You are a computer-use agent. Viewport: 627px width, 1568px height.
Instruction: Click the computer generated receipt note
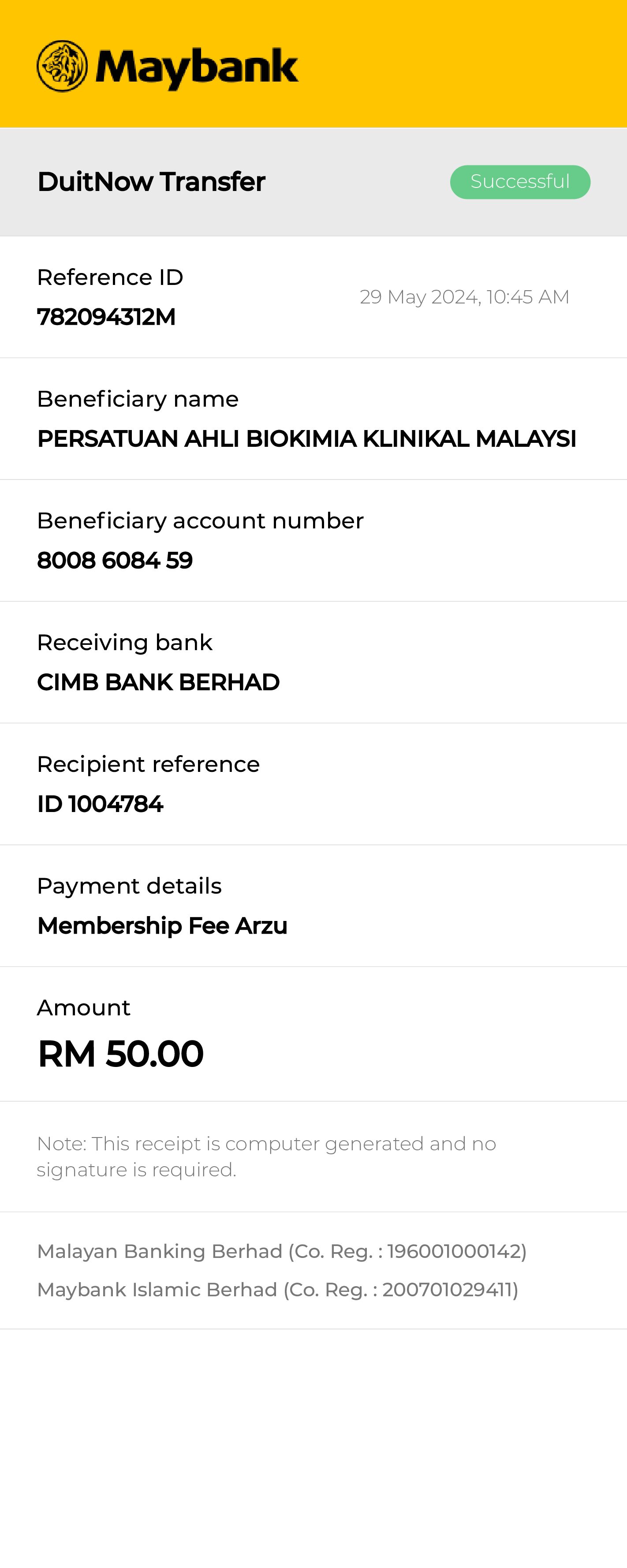pyautogui.click(x=266, y=1156)
